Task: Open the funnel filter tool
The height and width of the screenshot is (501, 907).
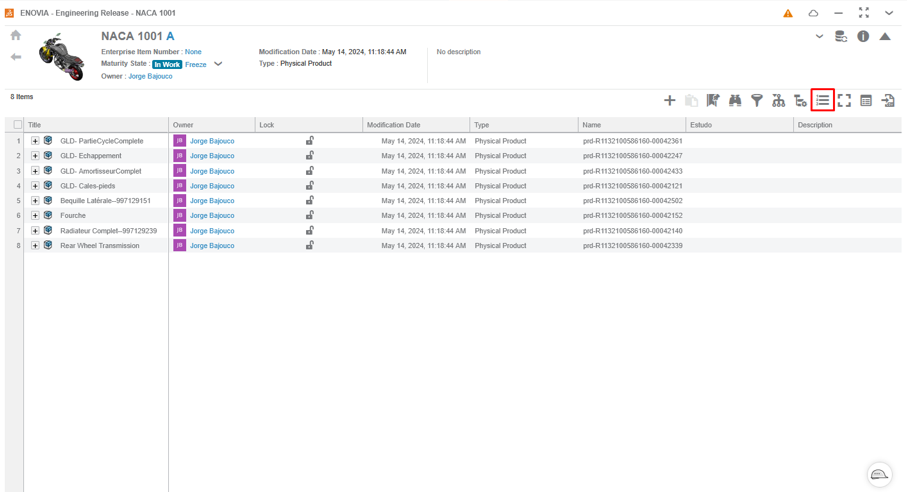Action: click(757, 101)
